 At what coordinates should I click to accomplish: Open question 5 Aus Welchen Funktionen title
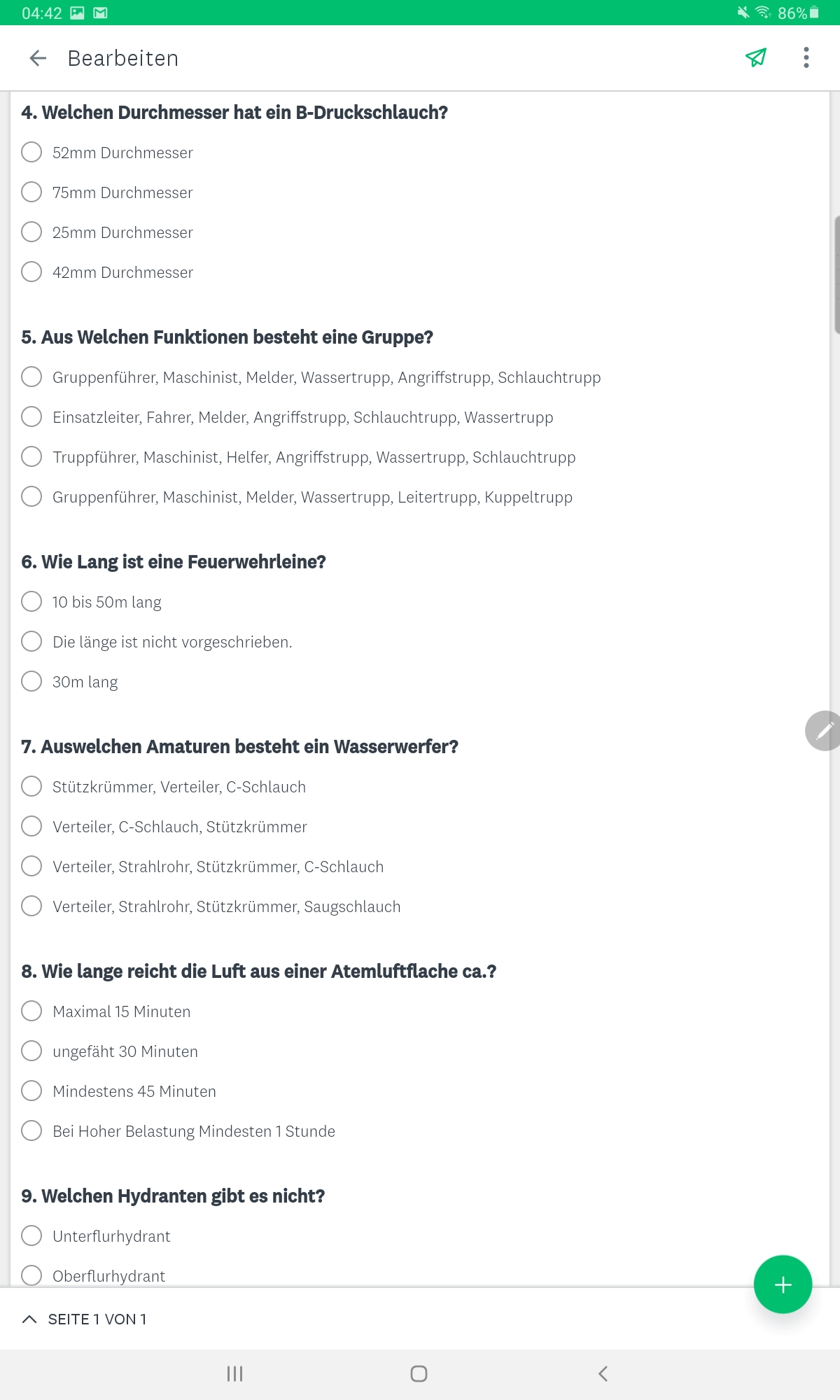click(227, 337)
